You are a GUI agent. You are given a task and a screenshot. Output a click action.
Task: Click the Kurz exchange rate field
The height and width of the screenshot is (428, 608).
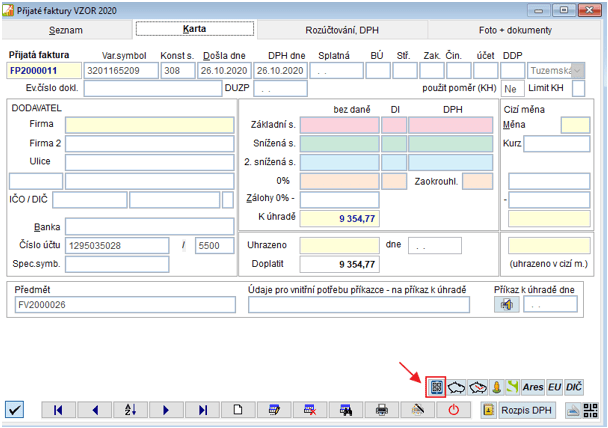[557, 143]
